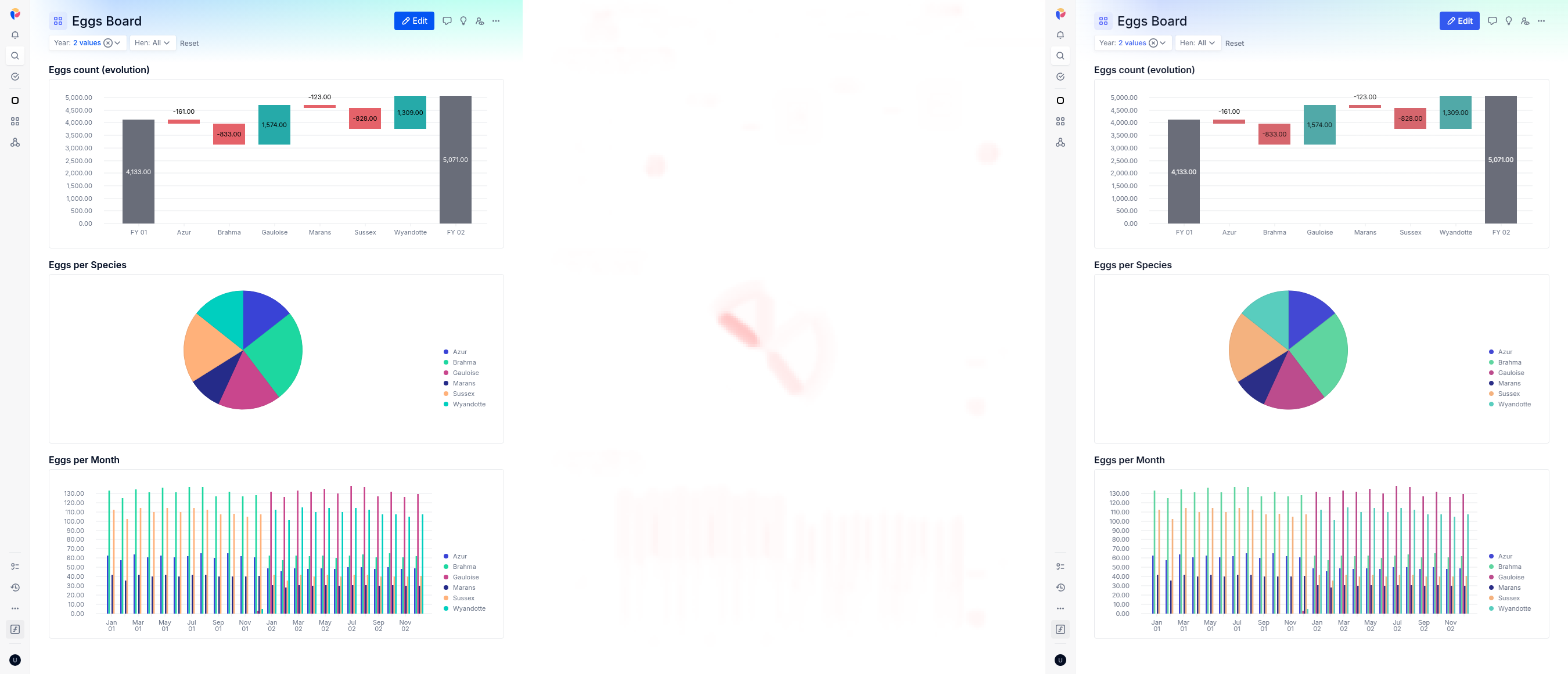The width and height of the screenshot is (1568, 674).
Task: Open the model graph nodes icon in left sidebar
Action: 15,142
